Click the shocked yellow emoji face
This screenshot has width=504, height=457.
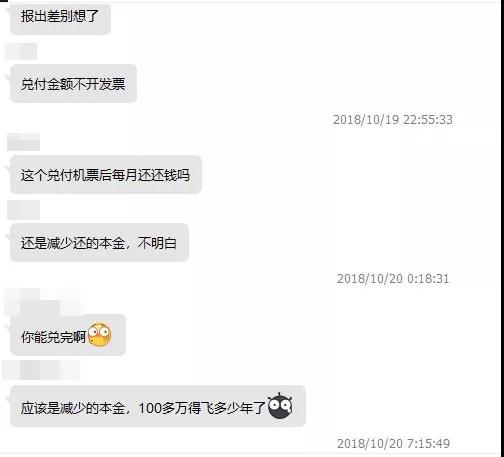pos(100,335)
